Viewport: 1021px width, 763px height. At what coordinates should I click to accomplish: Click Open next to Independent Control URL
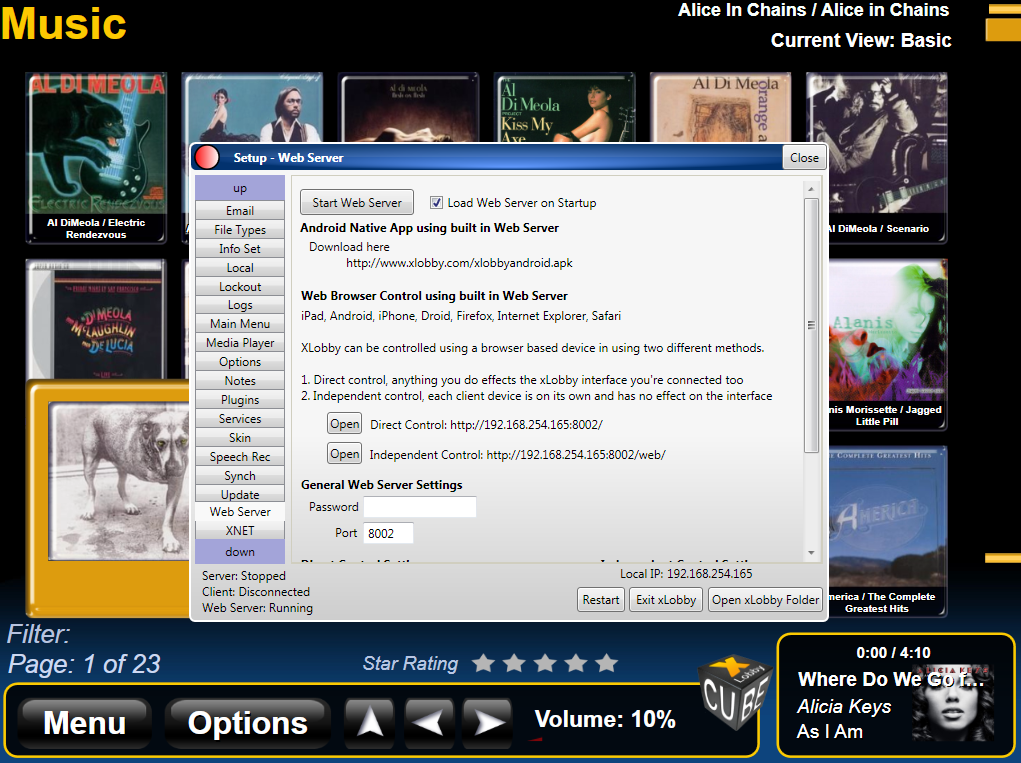pyautogui.click(x=344, y=454)
